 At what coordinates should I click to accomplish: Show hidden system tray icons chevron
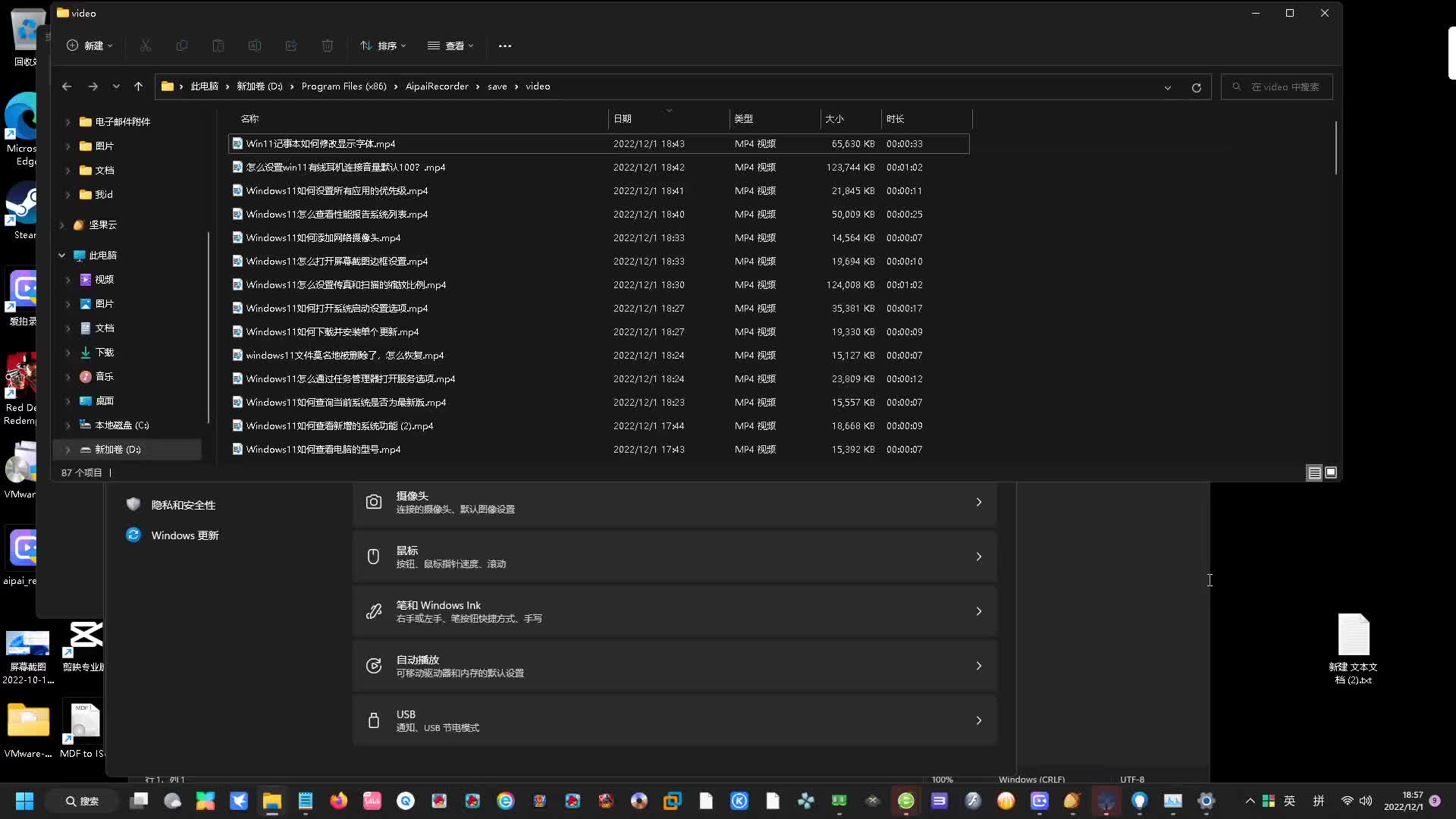pos(1250,801)
